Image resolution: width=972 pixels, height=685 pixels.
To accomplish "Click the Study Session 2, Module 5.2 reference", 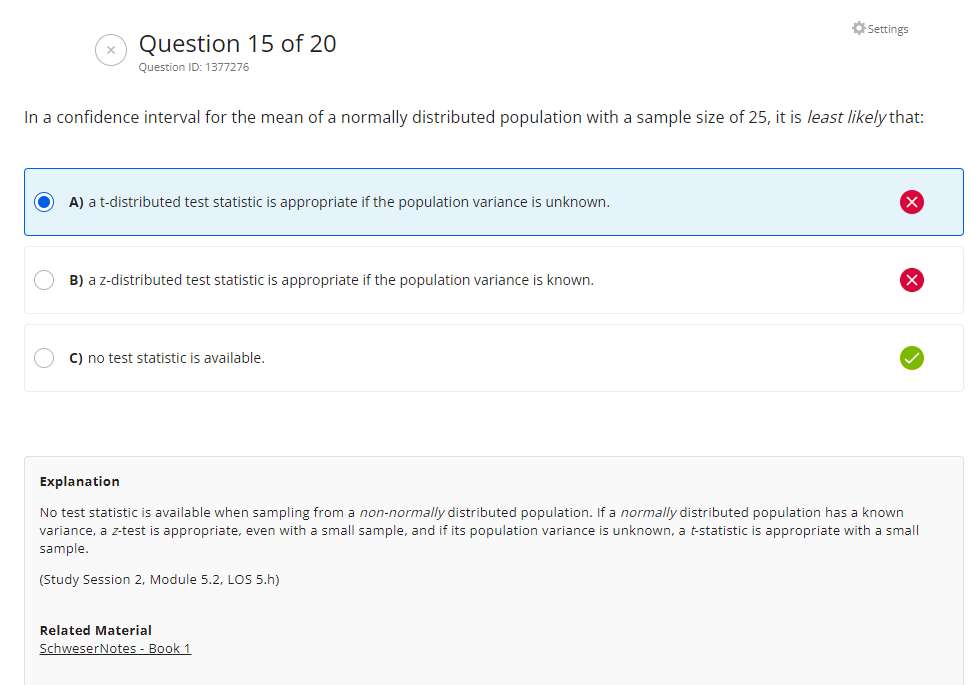I will (159, 579).
